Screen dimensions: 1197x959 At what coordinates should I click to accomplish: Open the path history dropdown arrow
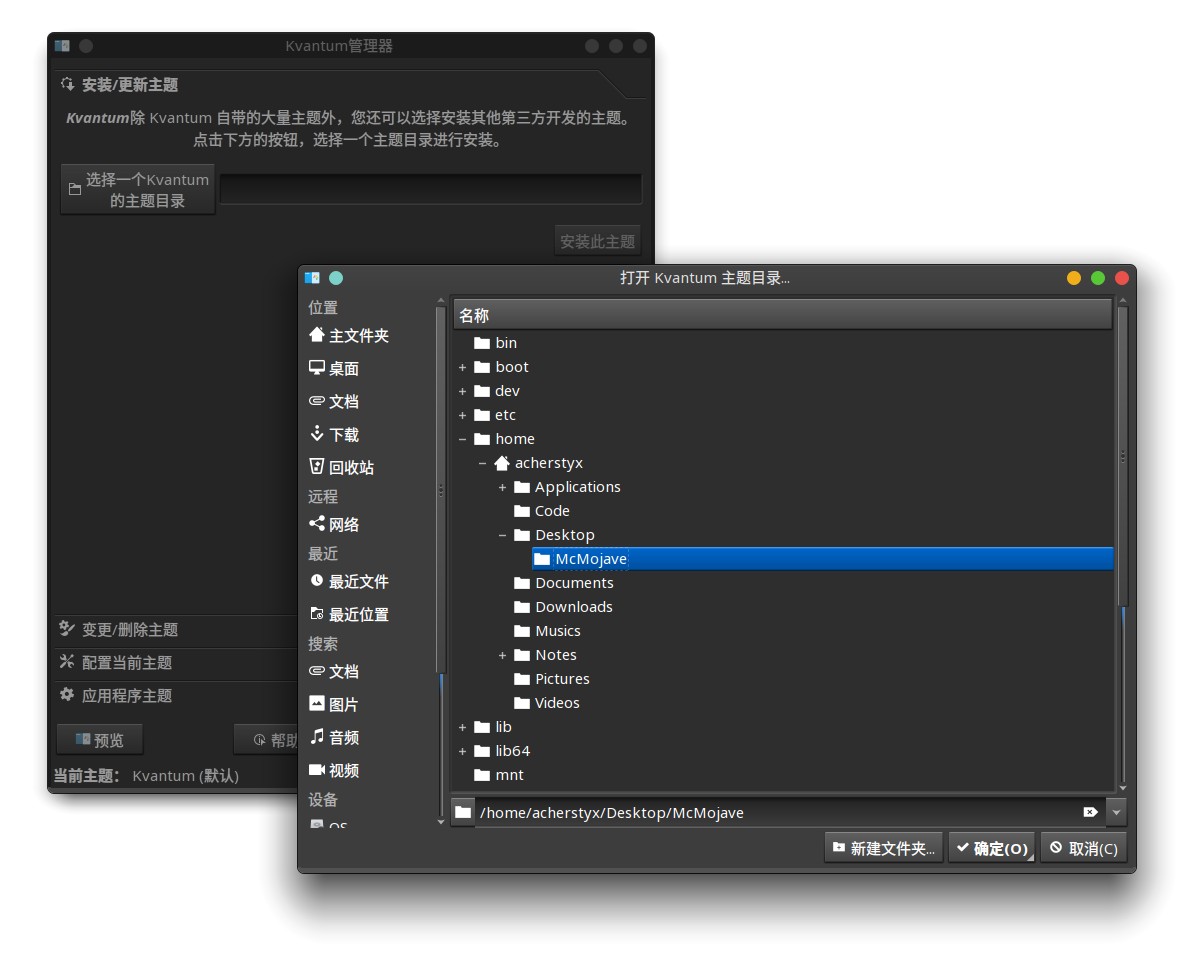tap(1117, 812)
